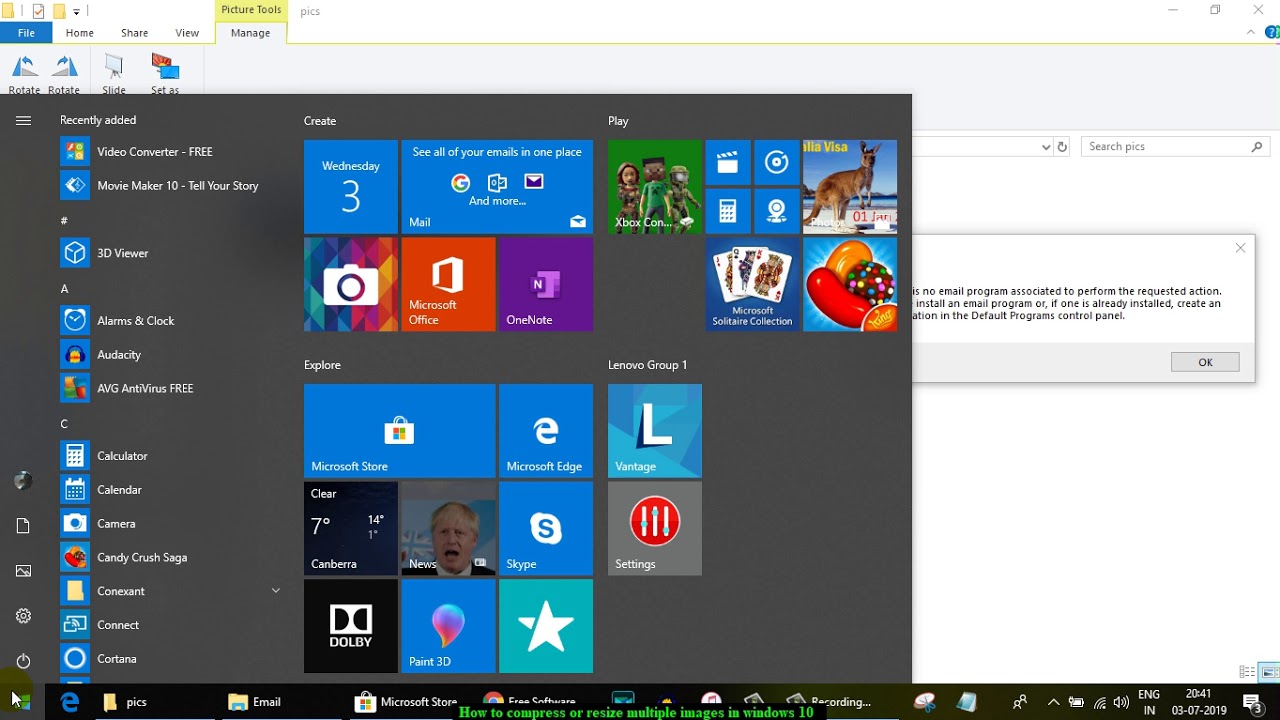The width and height of the screenshot is (1280, 720).
Task: Launch Microsoft Edge tile
Action: [546, 431]
